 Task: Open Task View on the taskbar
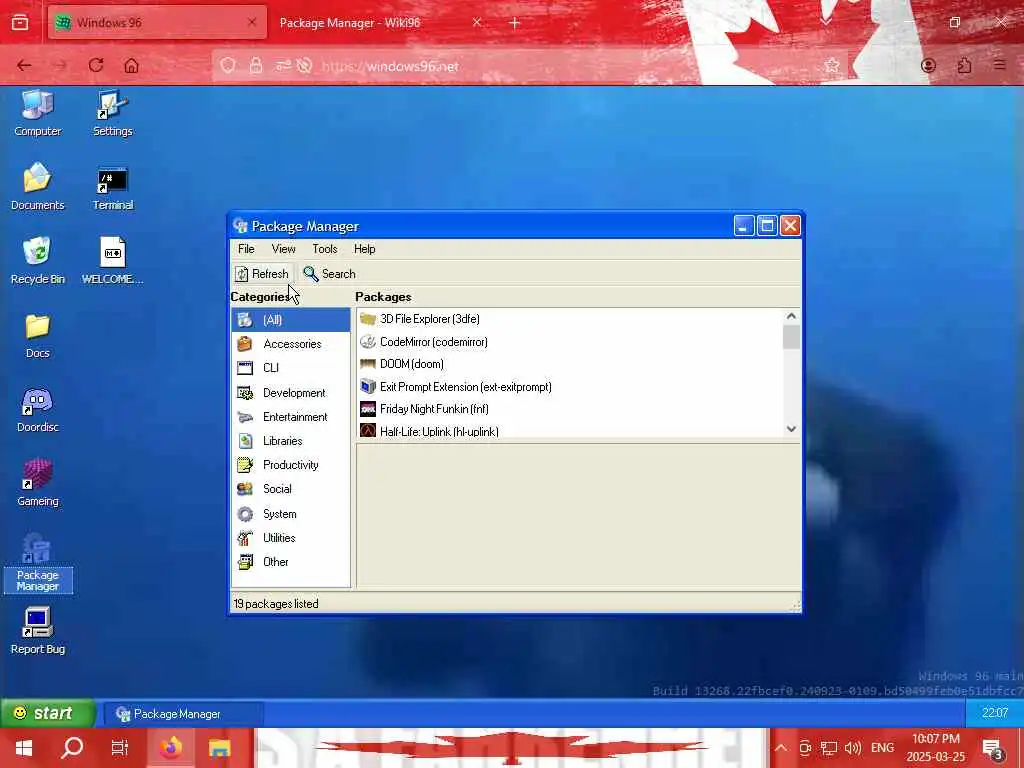120,748
